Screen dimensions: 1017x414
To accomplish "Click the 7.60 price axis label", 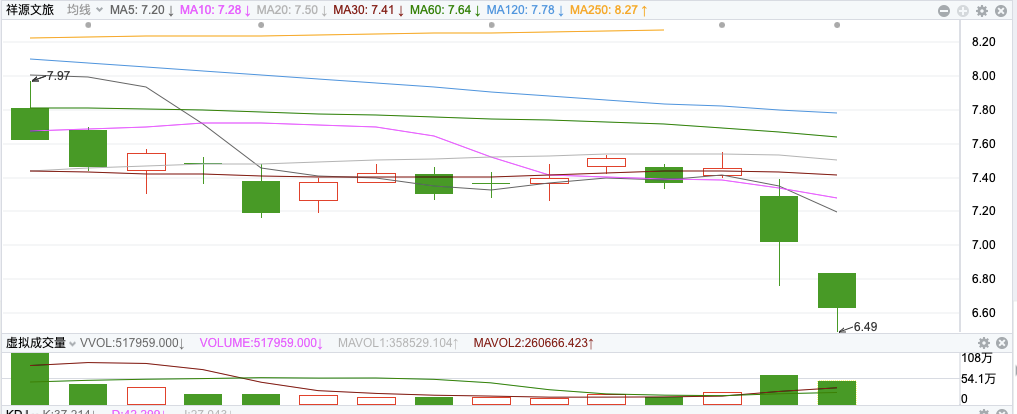I will (x=984, y=143).
